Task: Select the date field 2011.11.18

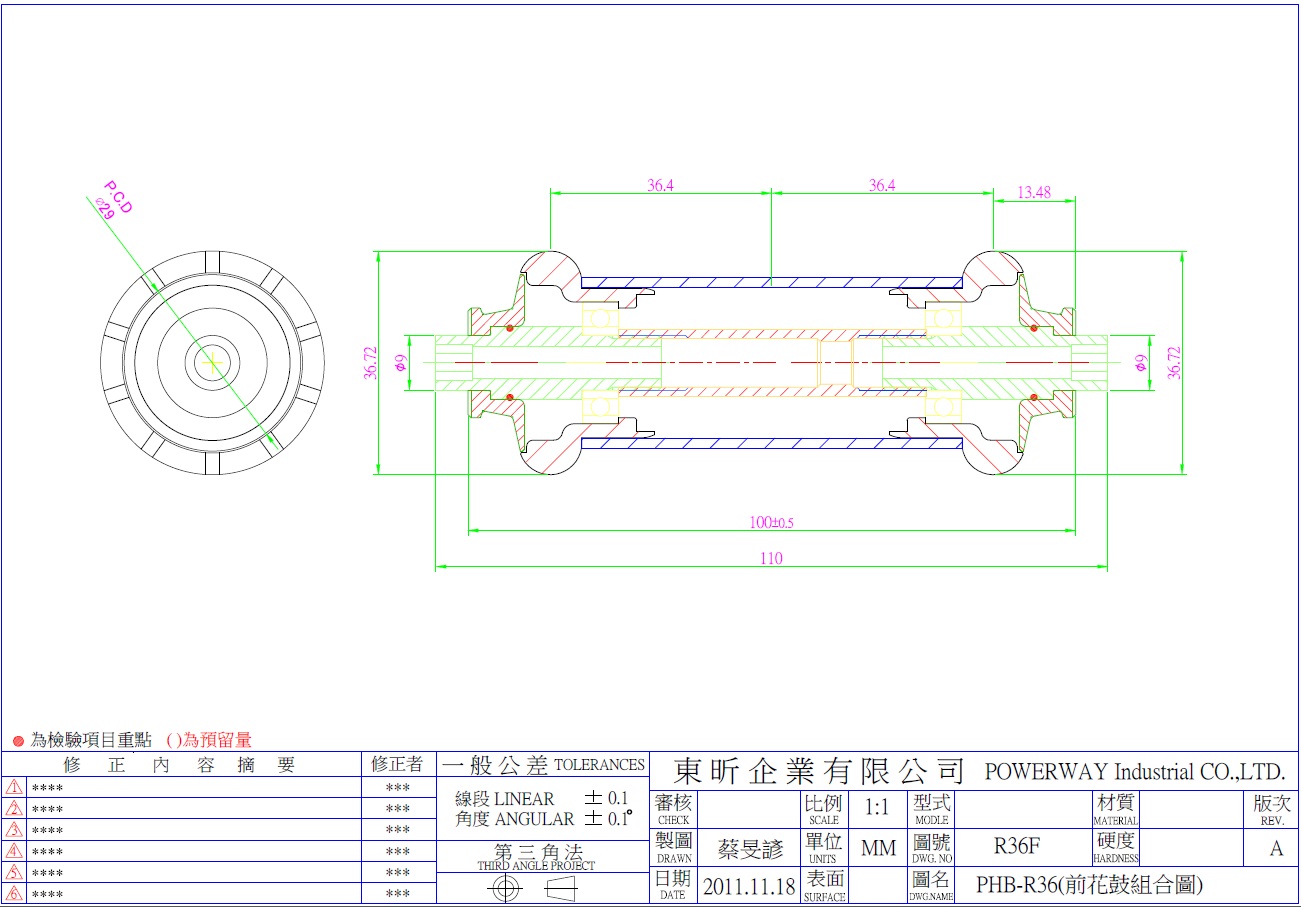Action: 748,886
